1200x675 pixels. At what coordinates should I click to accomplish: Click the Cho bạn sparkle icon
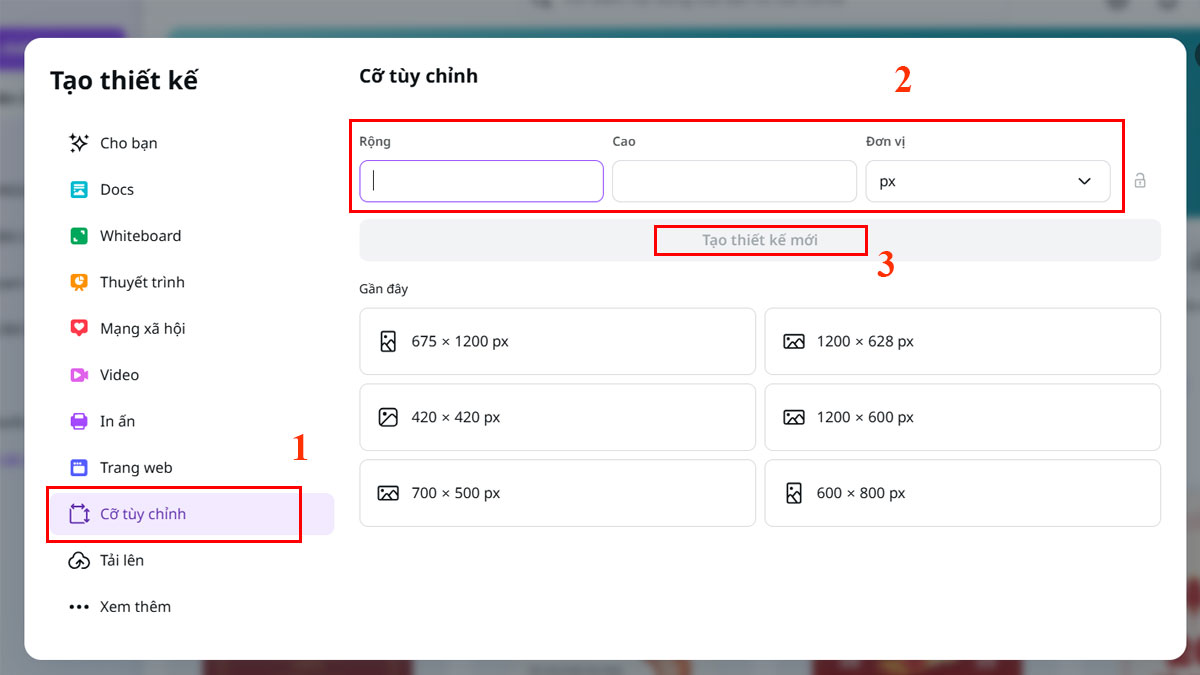[79, 143]
